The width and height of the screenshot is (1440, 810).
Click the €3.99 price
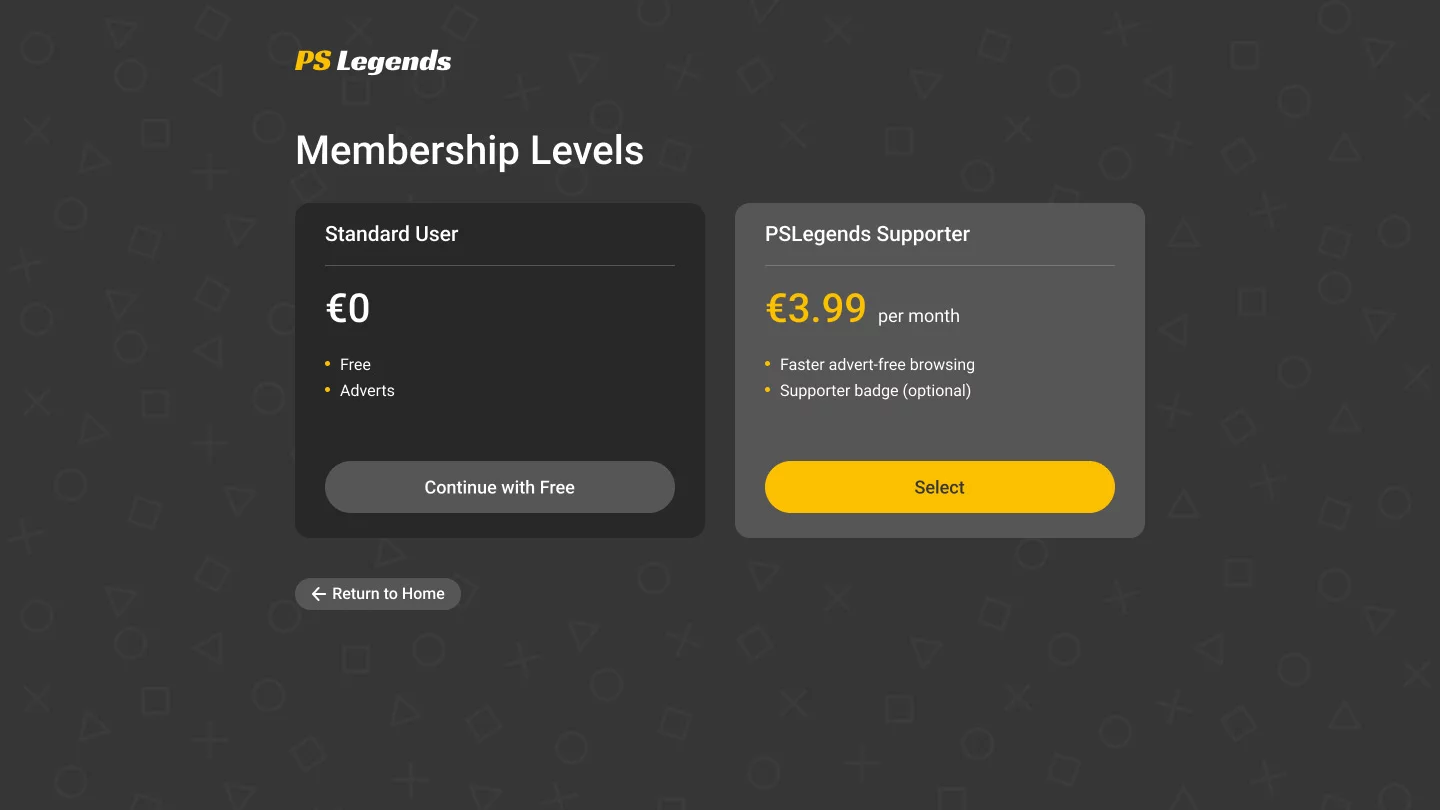(816, 308)
